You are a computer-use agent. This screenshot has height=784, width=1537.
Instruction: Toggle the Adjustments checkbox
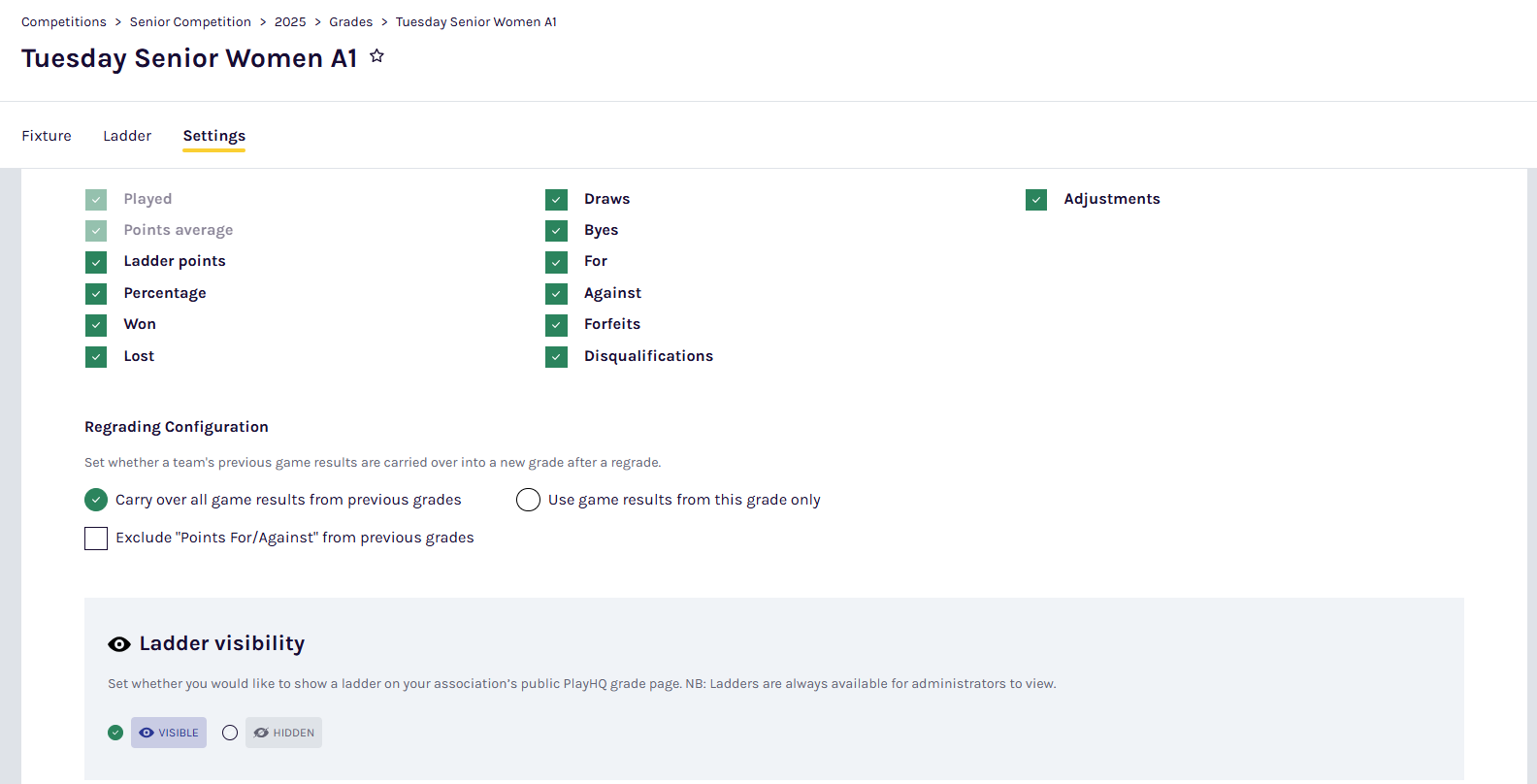coord(1036,200)
